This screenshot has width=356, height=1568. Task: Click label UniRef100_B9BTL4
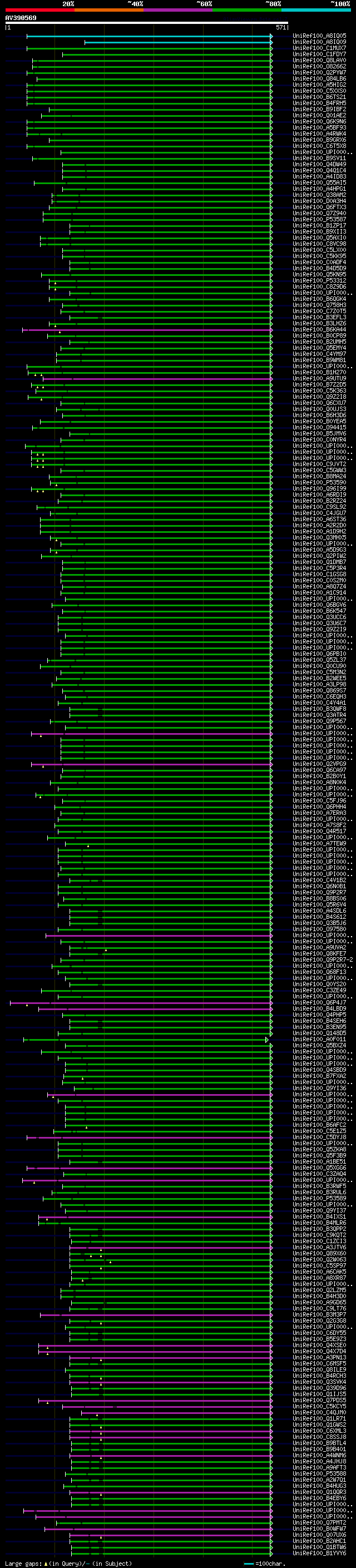pyautogui.click(x=319, y=1443)
